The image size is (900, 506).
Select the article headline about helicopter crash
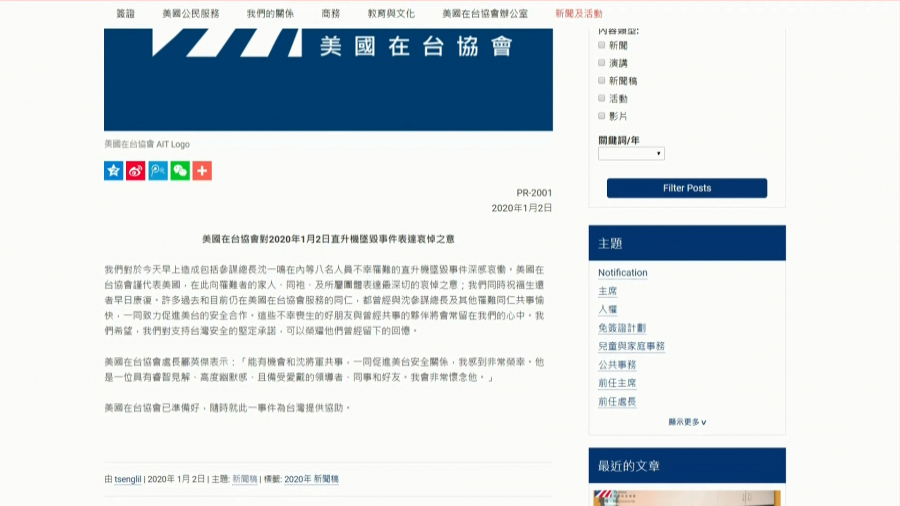pos(328,239)
